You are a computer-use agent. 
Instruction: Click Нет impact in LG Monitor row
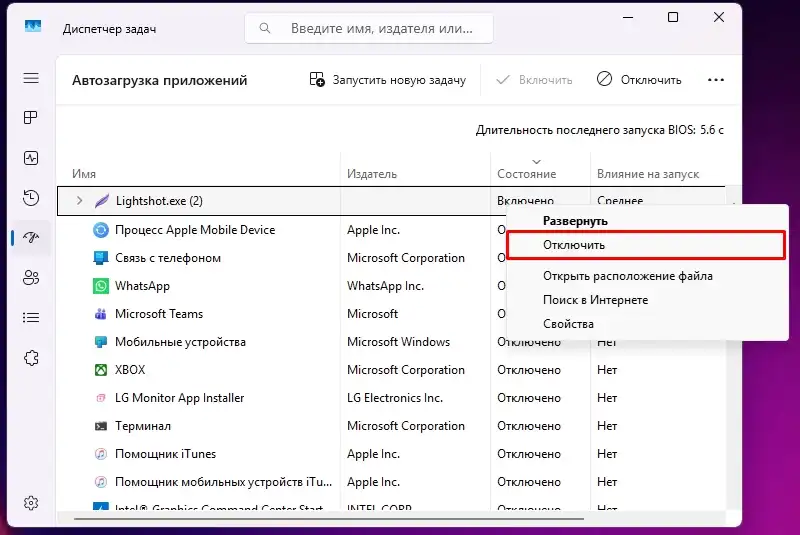(607, 398)
